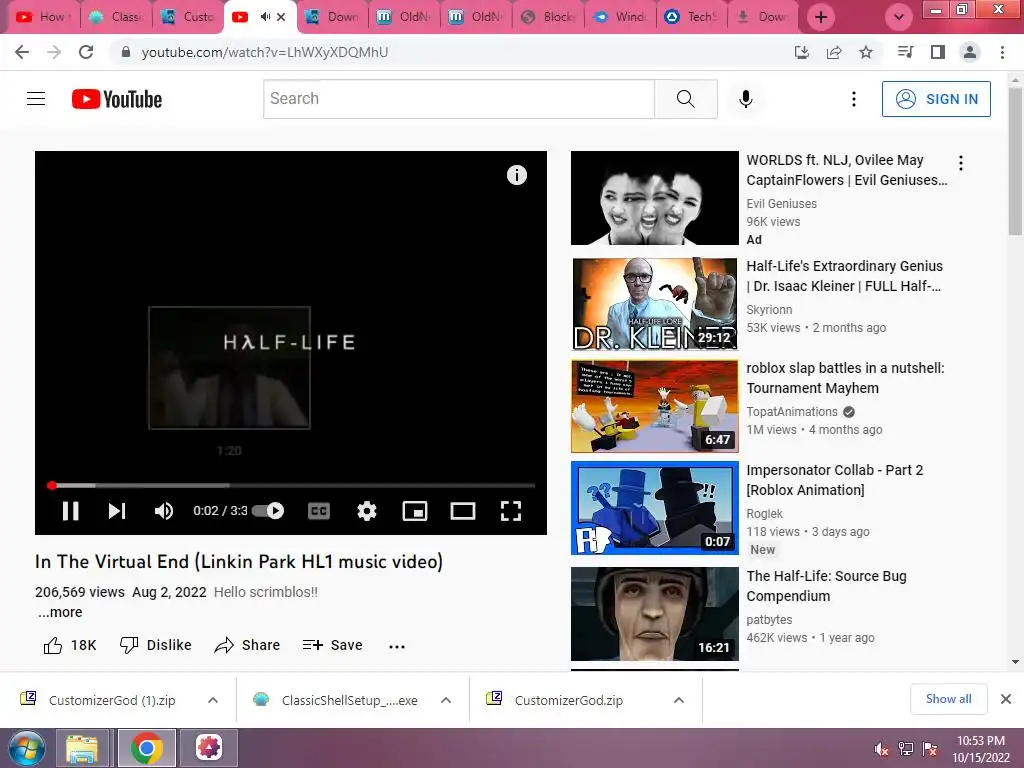Open media controls icon in toolbar
The image size is (1024, 768).
905,52
